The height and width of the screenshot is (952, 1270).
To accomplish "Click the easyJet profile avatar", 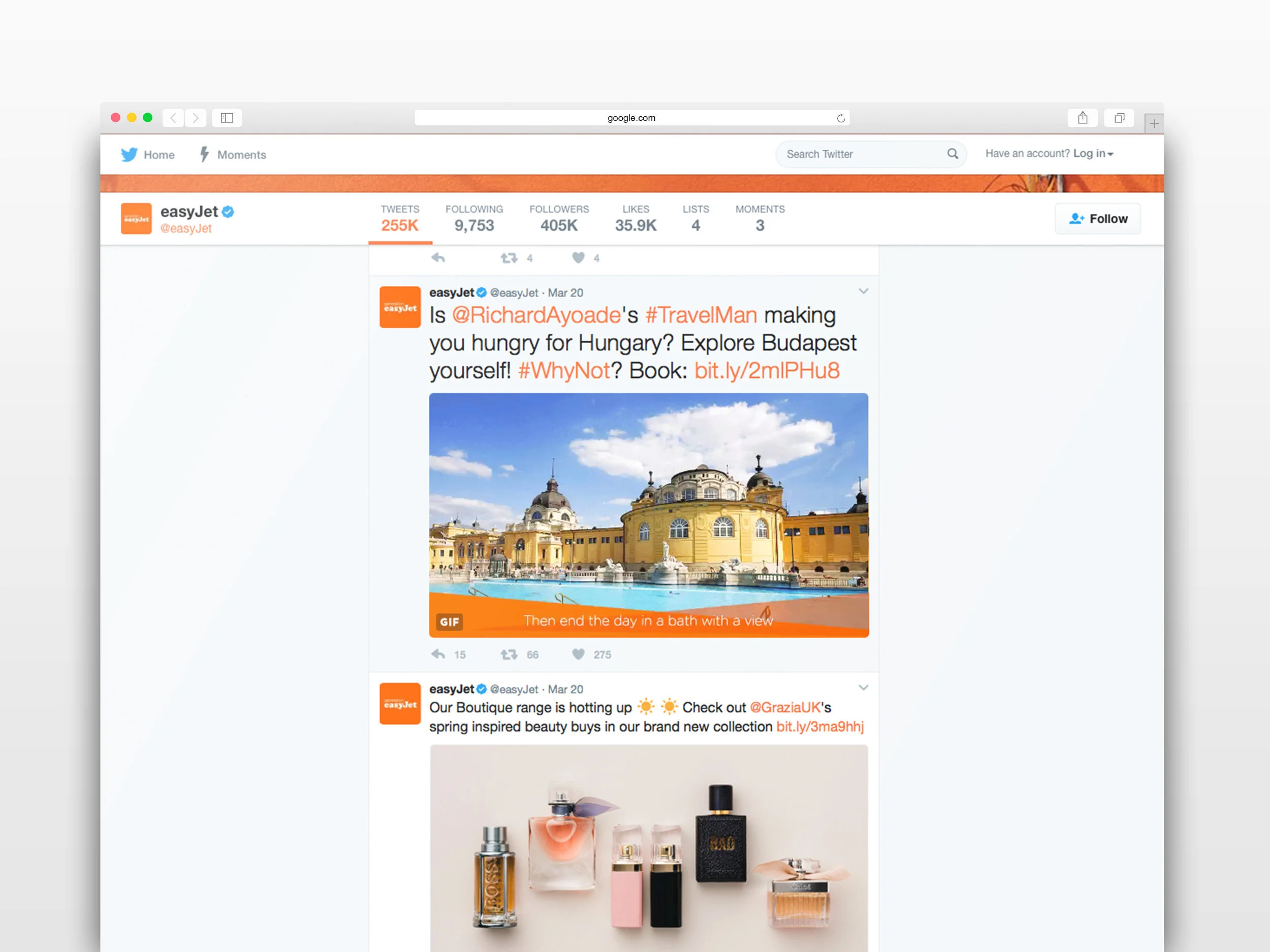I will (137, 219).
